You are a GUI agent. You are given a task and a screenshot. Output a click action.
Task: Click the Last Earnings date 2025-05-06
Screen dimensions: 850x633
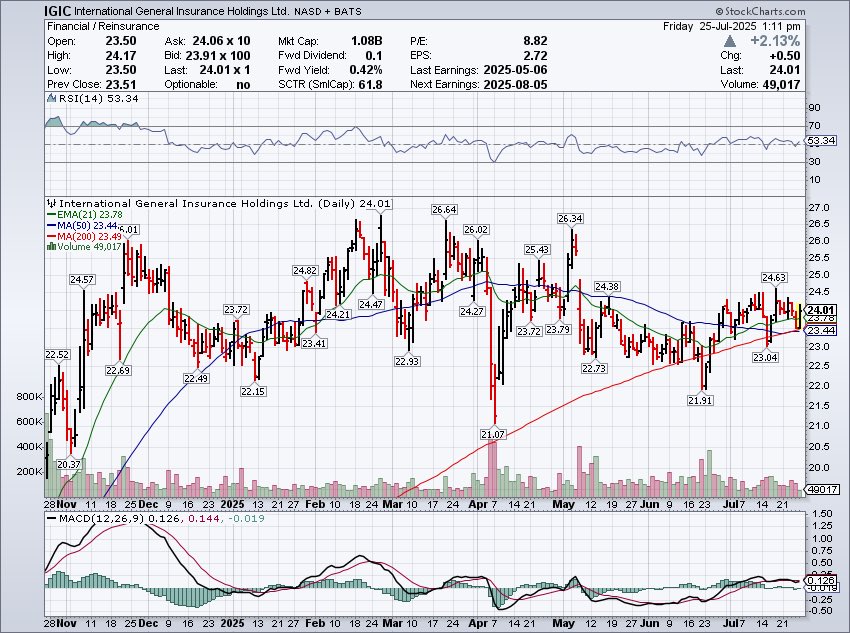tap(515, 70)
